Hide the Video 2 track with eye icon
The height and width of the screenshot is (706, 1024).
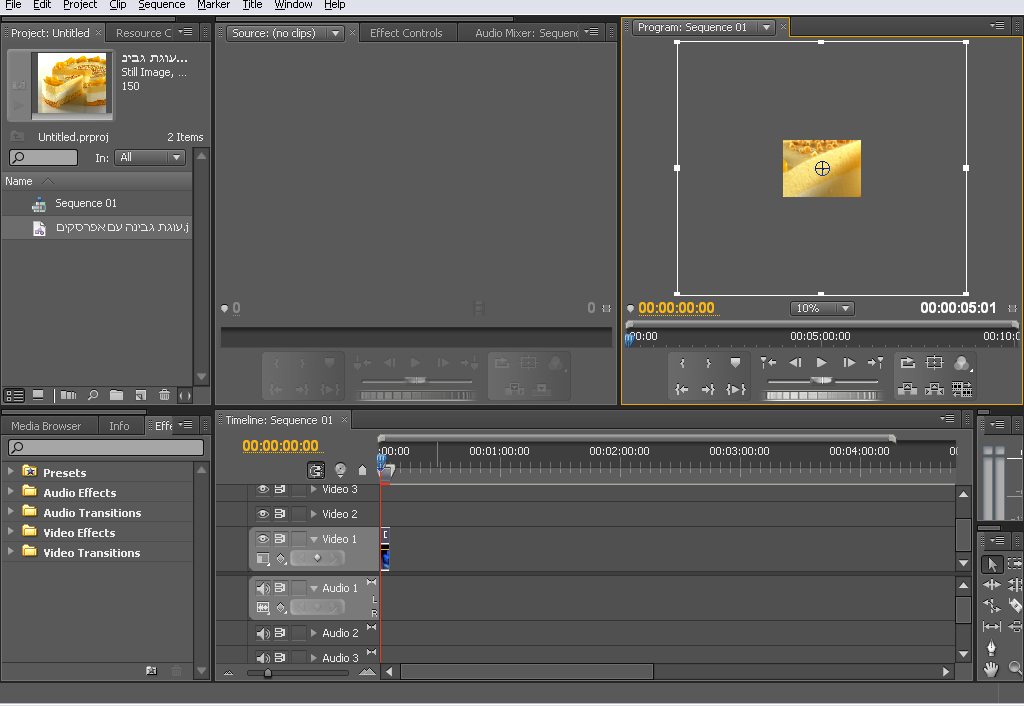pyautogui.click(x=263, y=514)
